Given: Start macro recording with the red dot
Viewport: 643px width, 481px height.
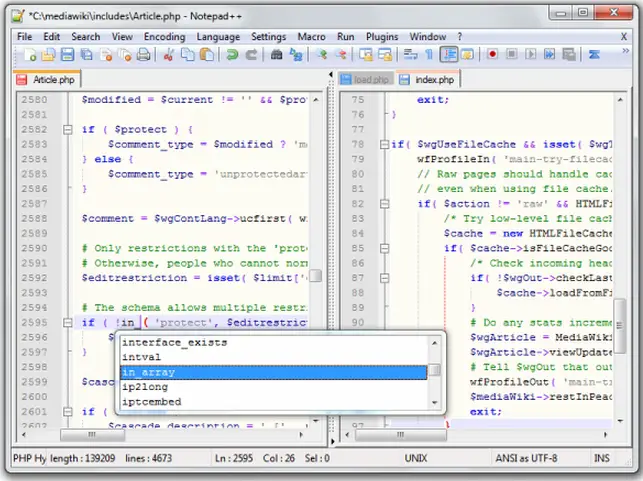Looking at the screenshot, I should coord(493,55).
